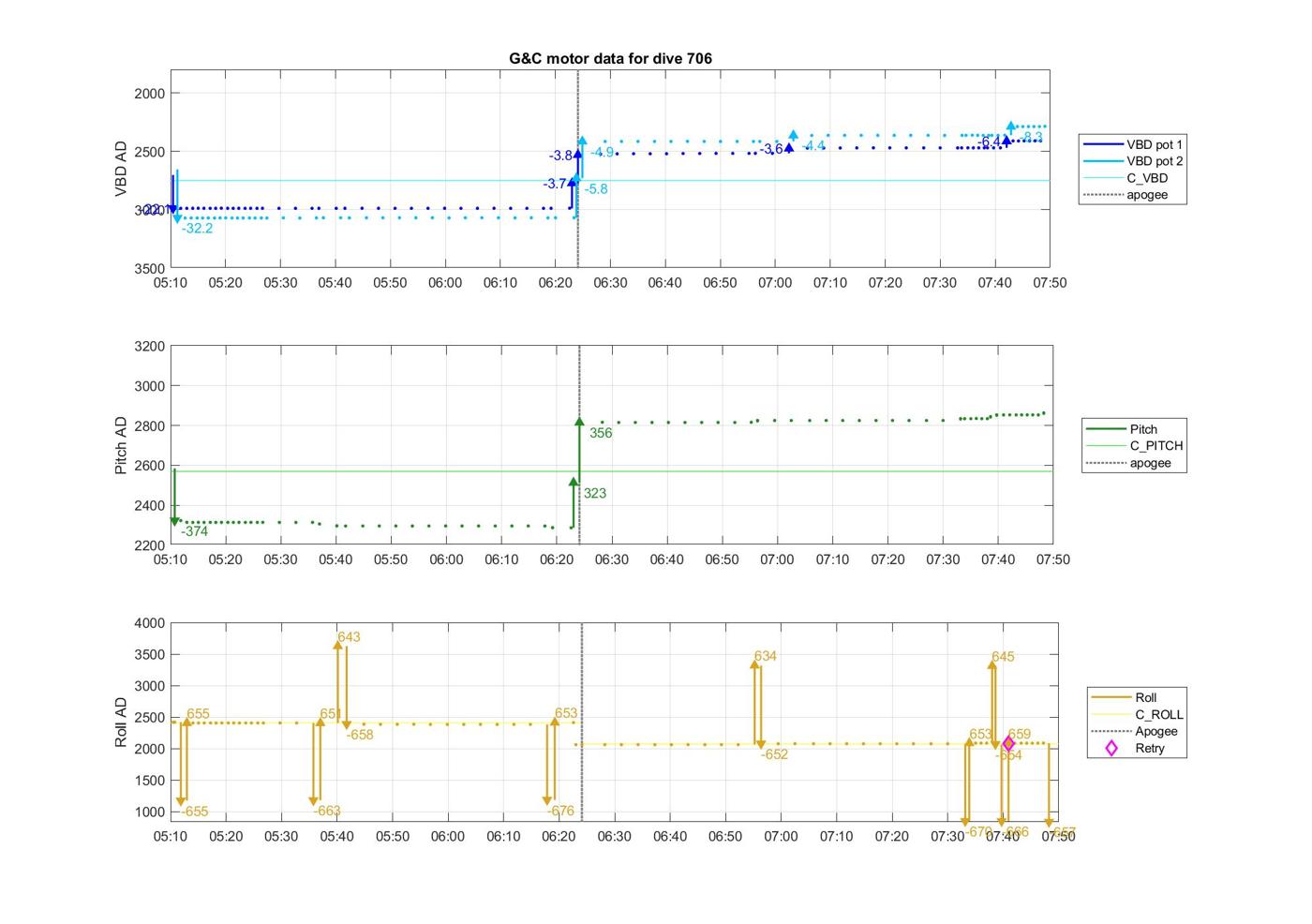Click 'C_PITCH' in the pitch legend
1312x924 pixels.
click(1156, 446)
